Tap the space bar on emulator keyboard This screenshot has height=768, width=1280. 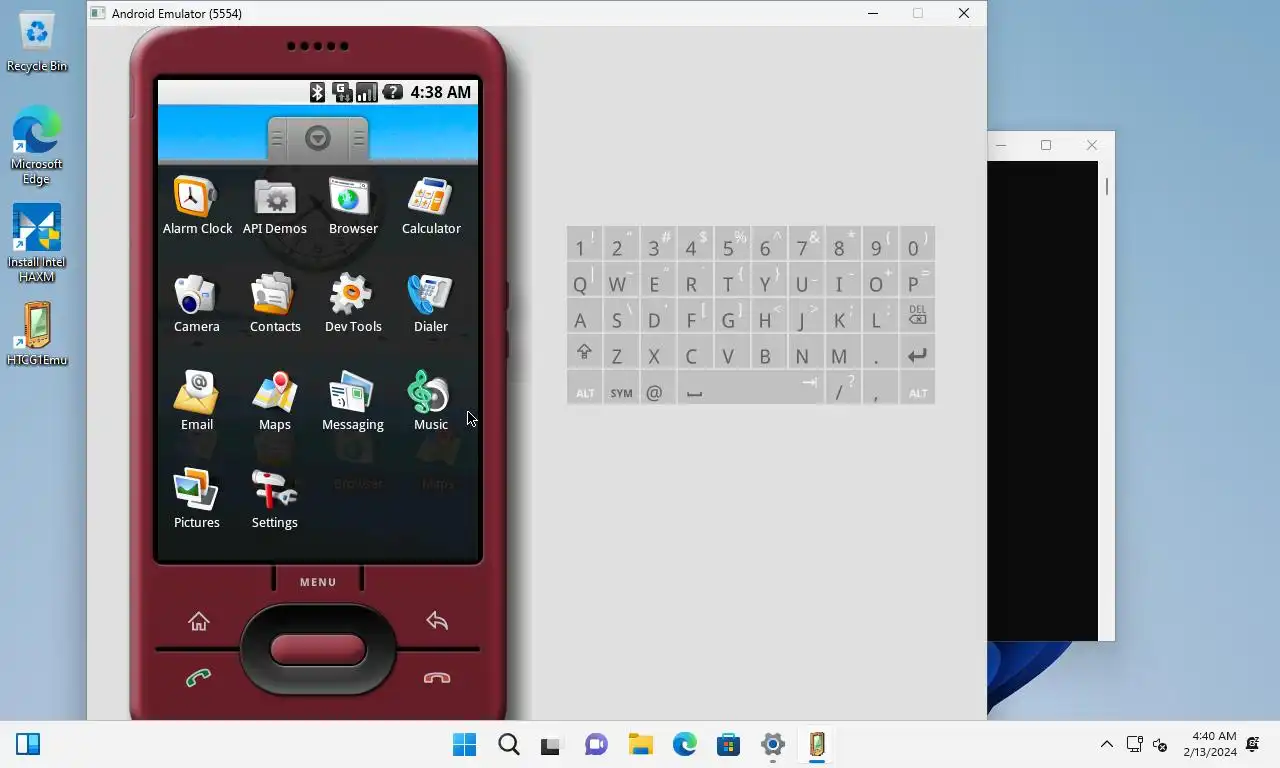tap(749, 390)
